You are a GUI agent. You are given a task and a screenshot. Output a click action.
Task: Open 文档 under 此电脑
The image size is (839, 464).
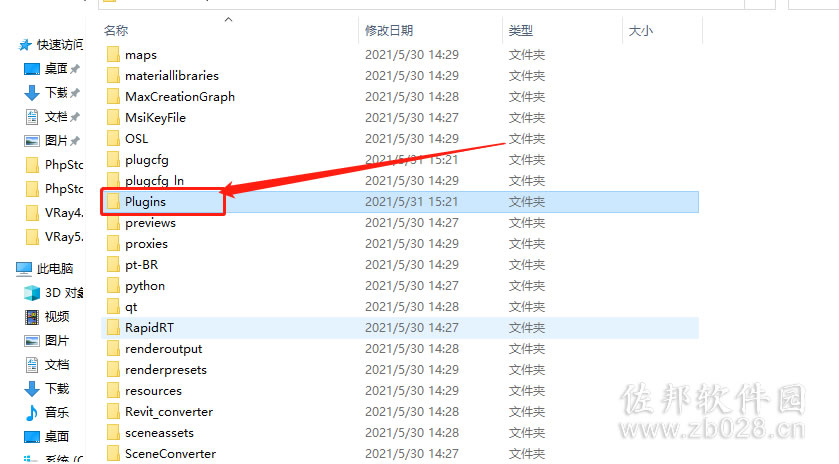[x=57, y=365]
